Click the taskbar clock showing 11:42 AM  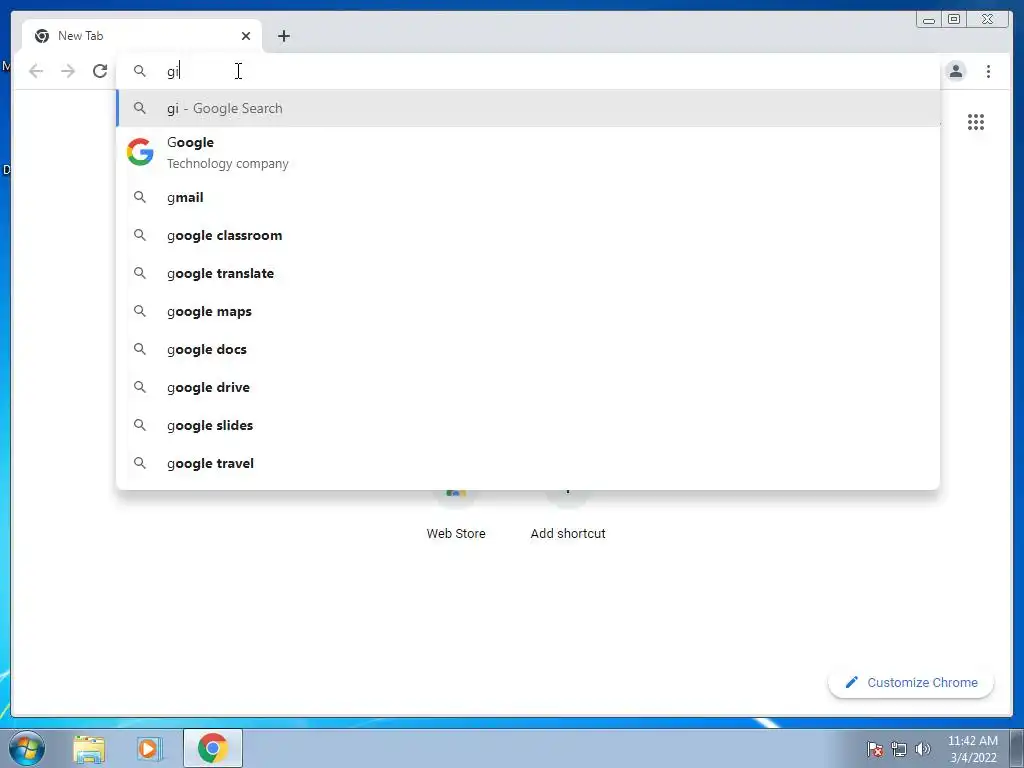tap(973, 749)
